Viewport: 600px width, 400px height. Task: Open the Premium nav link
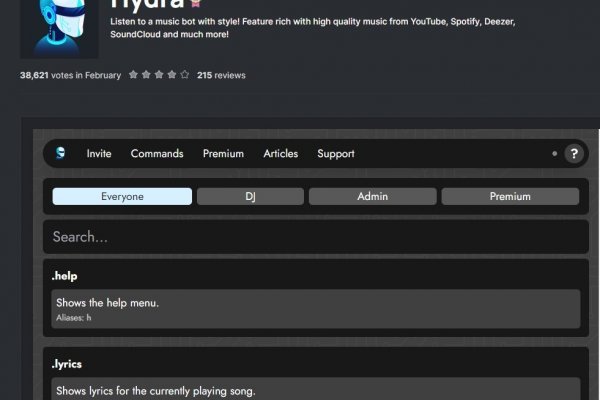(223, 154)
